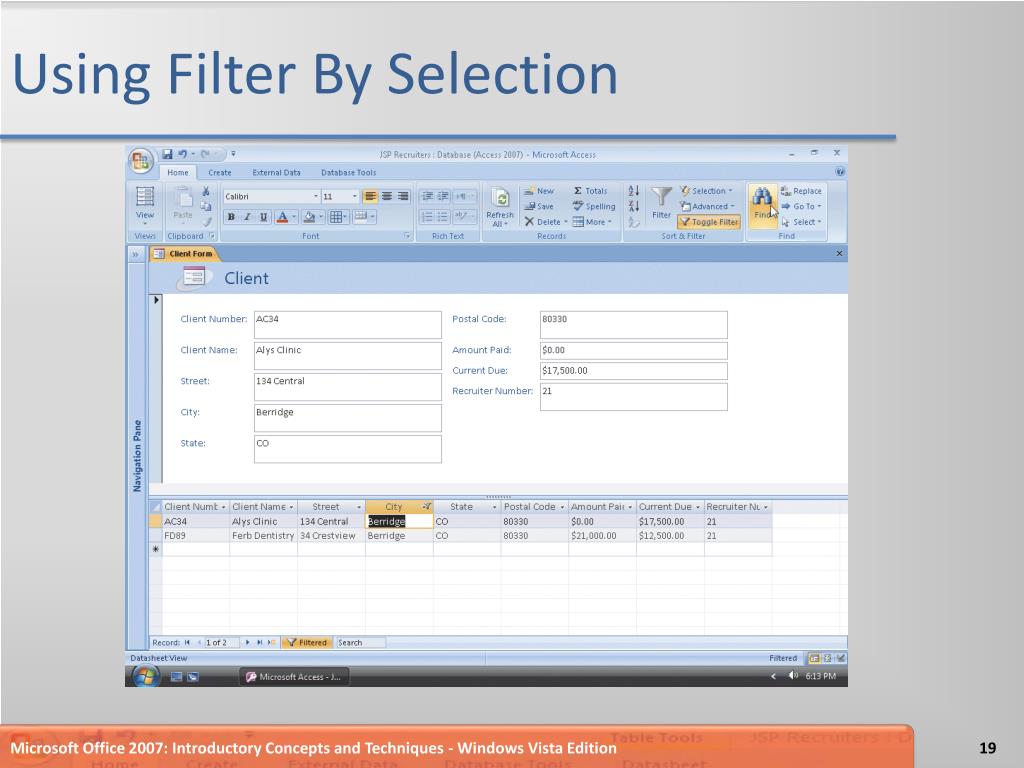Open the font size 11 dropdown
This screenshot has height=768, width=1024.
pos(355,196)
